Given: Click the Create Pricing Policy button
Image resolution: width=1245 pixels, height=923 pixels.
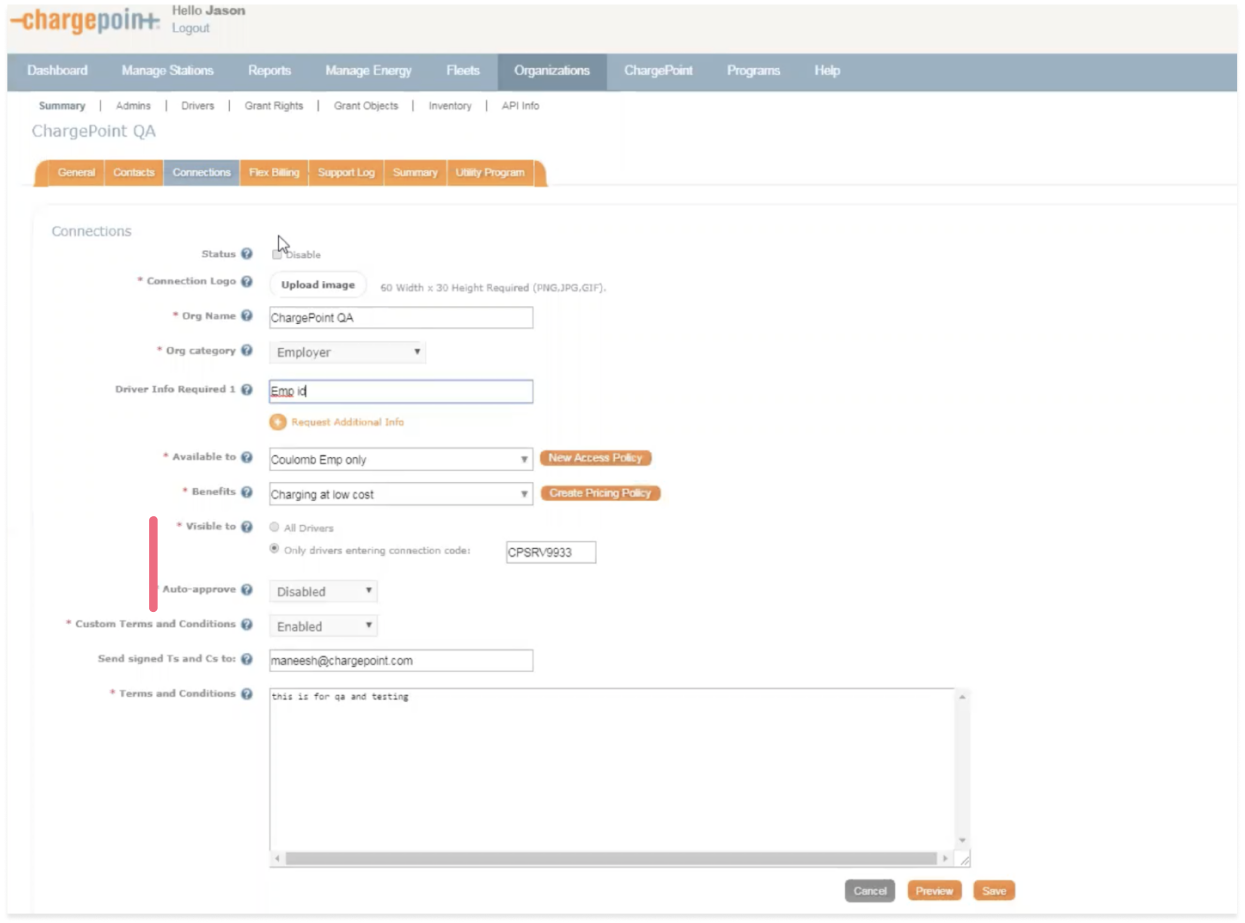Looking at the screenshot, I should (600, 493).
